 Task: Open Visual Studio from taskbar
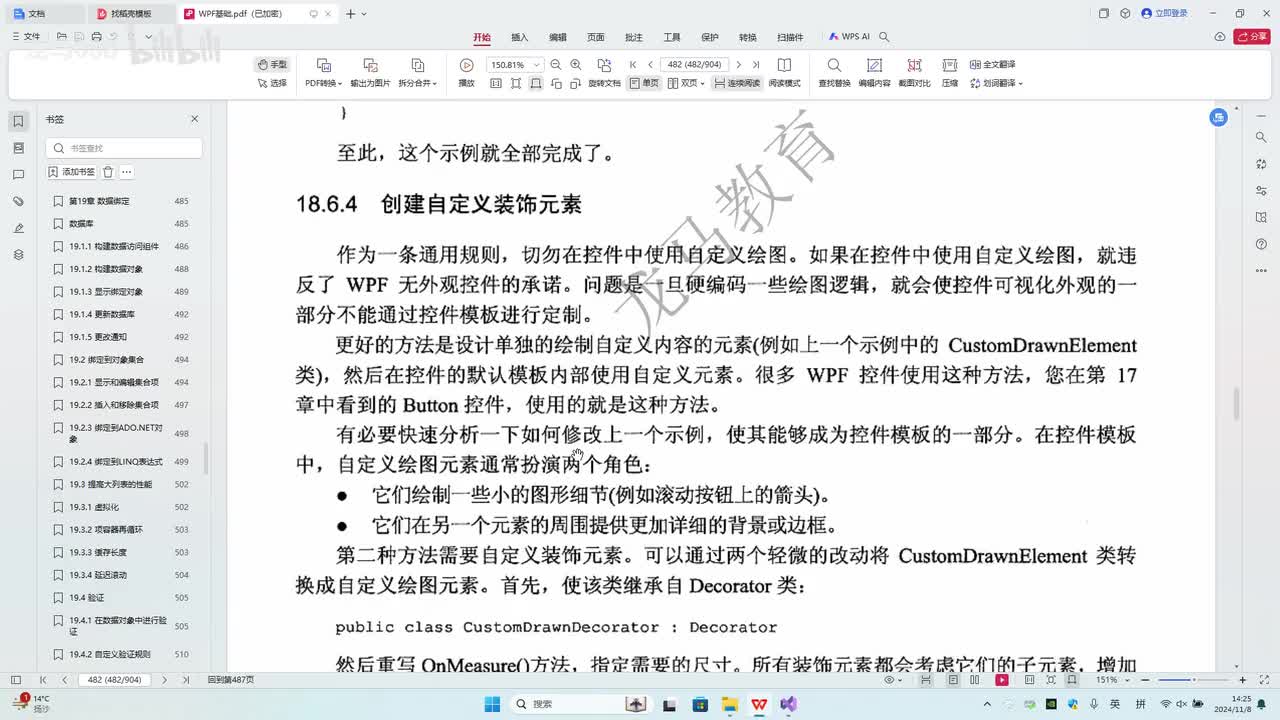coord(789,704)
